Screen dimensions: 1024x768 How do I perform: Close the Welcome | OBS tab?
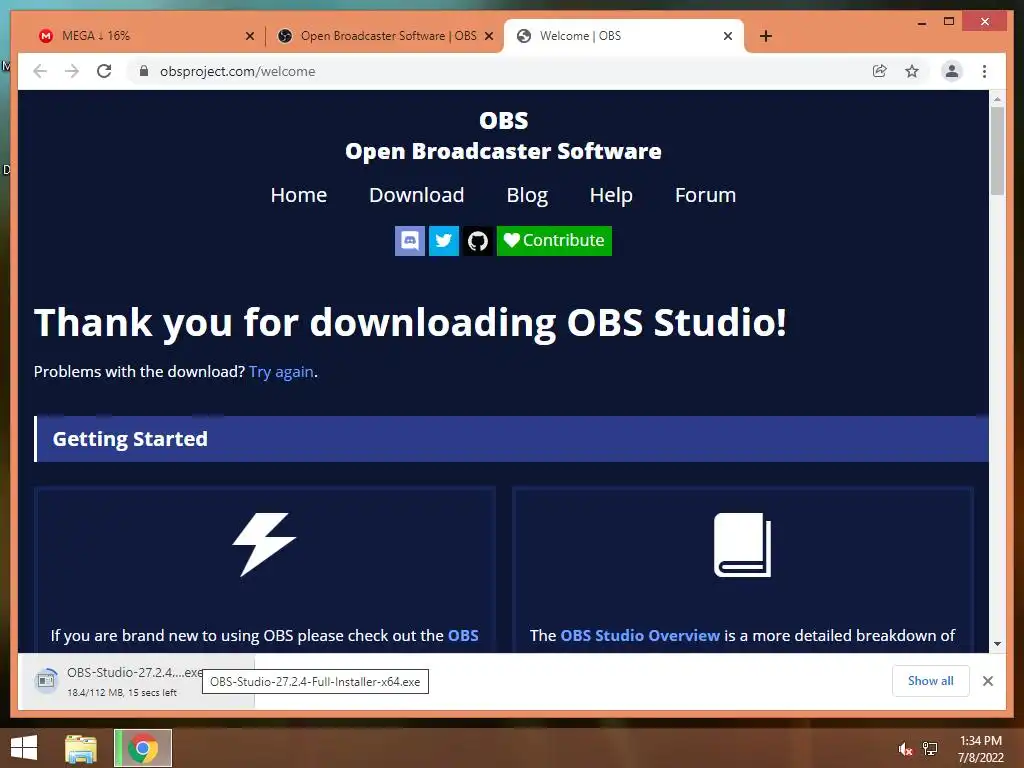pyautogui.click(x=728, y=36)
